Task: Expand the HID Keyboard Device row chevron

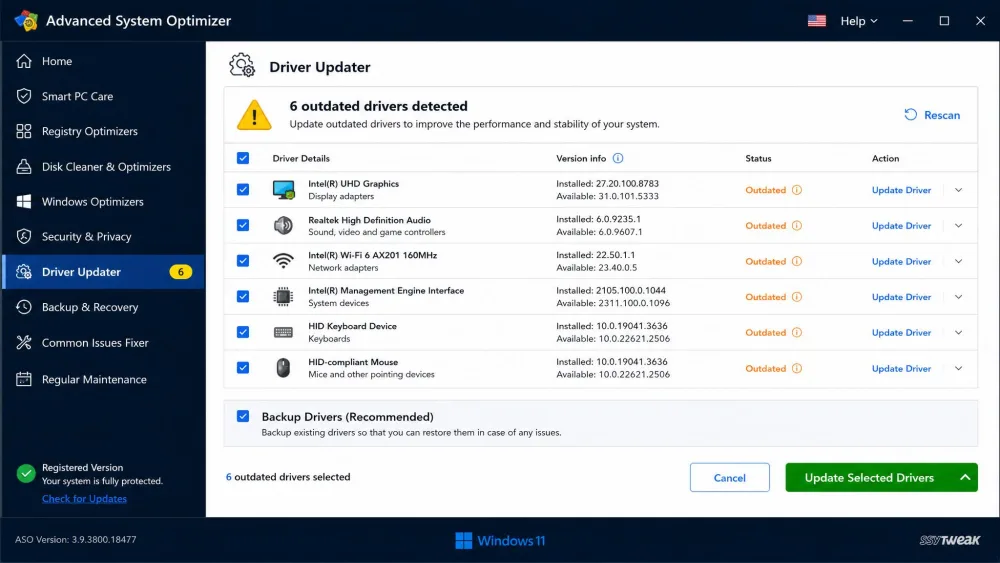Action: coord(959,333)
